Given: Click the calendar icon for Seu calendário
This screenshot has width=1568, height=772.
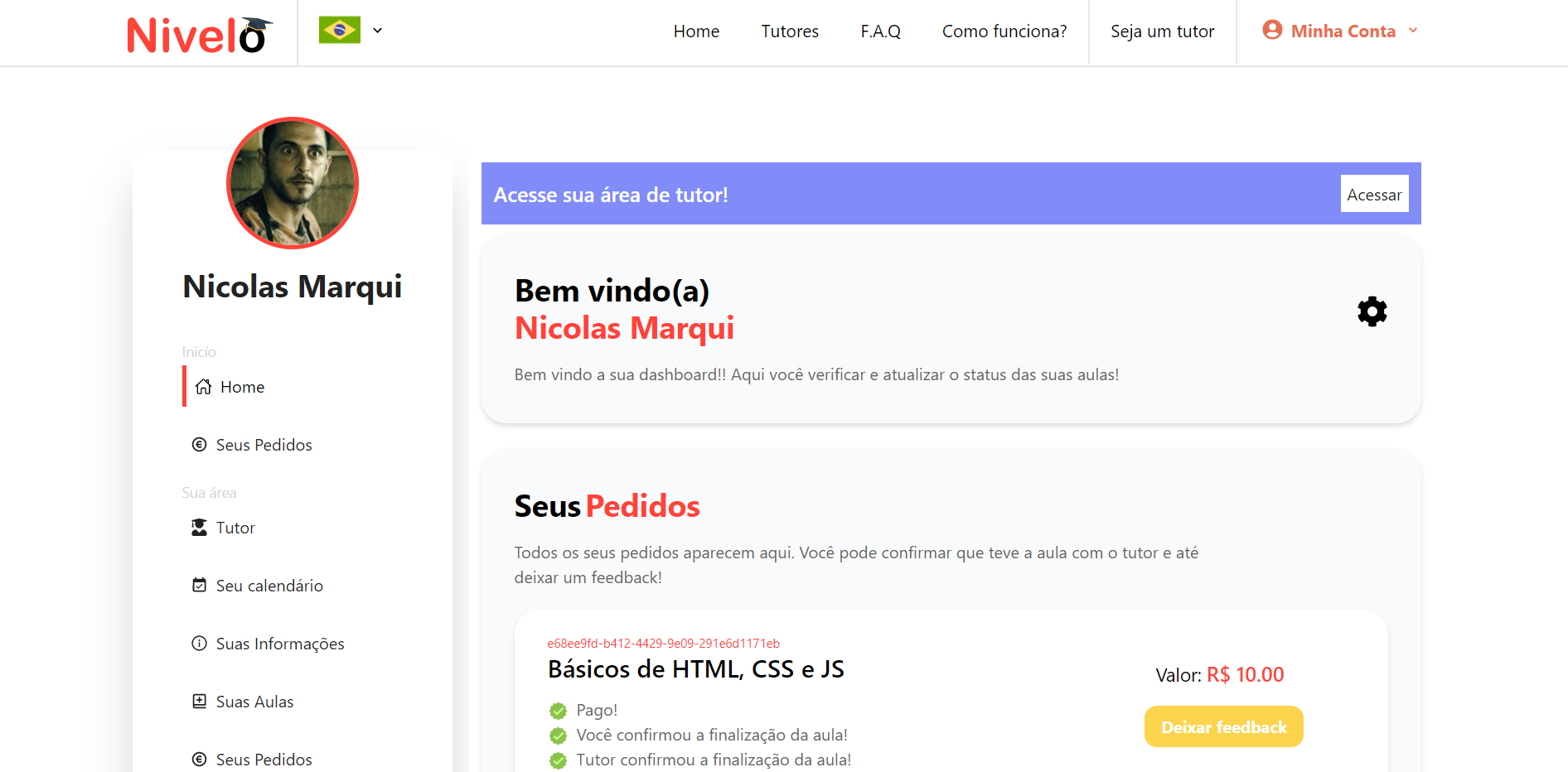Looking at the screenshot, I should pyautogui.click(x=199, y=586).
